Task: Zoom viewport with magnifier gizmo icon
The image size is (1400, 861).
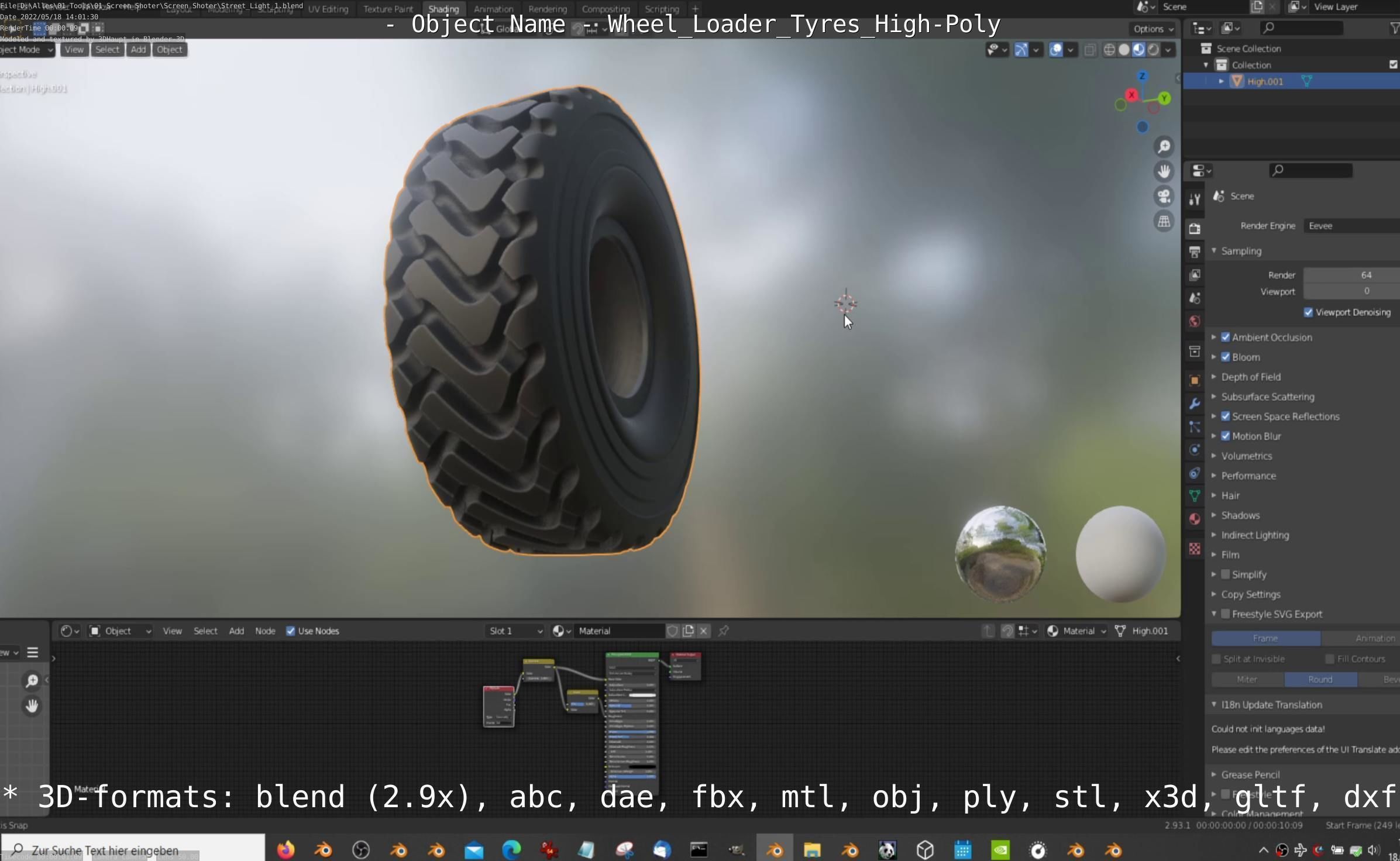Action: pyautogui.click(x=1164, y=146)
